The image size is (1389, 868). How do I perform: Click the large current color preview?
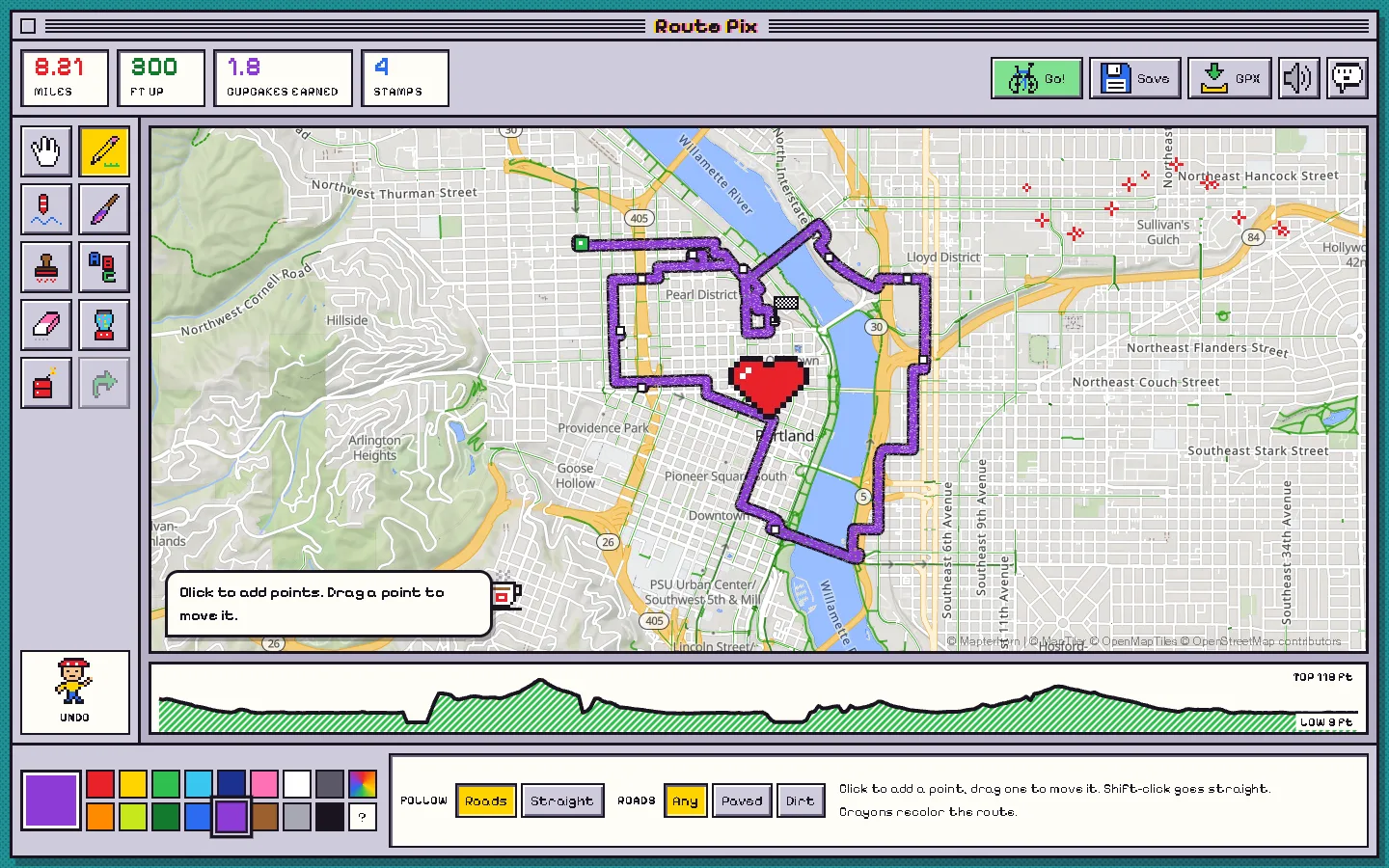tap(51, 800)
